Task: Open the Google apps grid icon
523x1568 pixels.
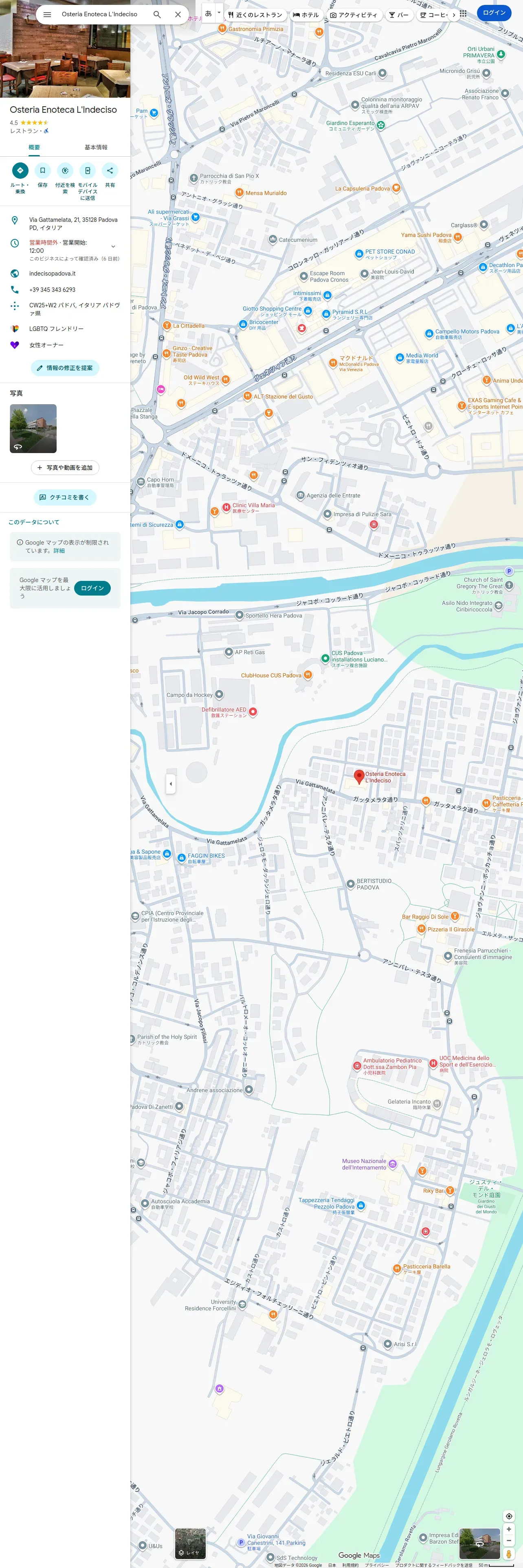Action: coord(464,13)
